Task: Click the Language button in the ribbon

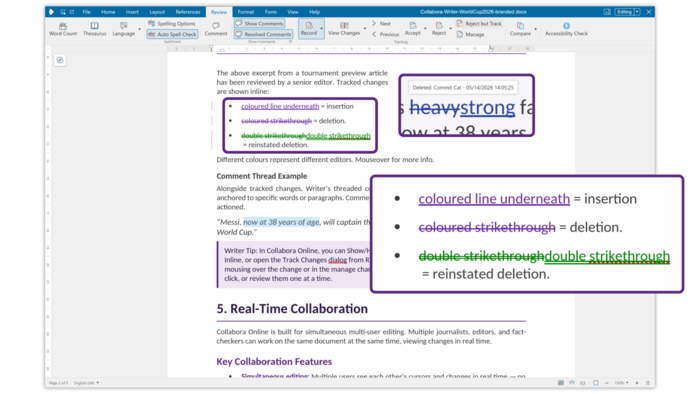Action: point(123,29)
